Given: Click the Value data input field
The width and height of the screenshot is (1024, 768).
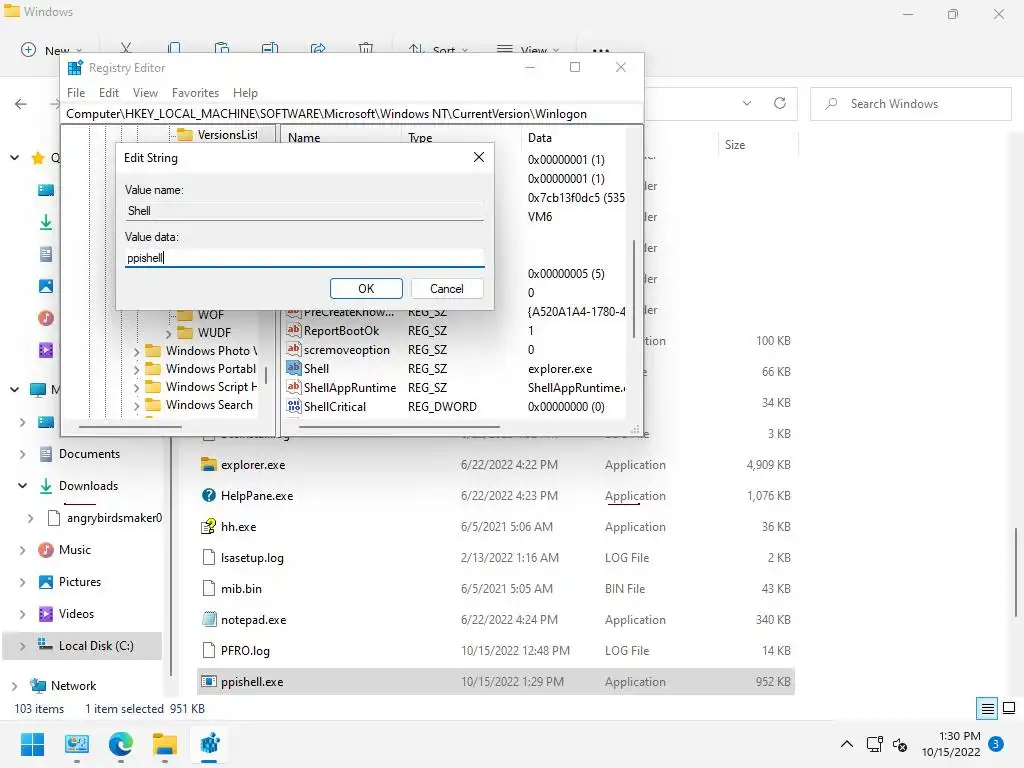Looking at the screenshot, I should (304, 258).
